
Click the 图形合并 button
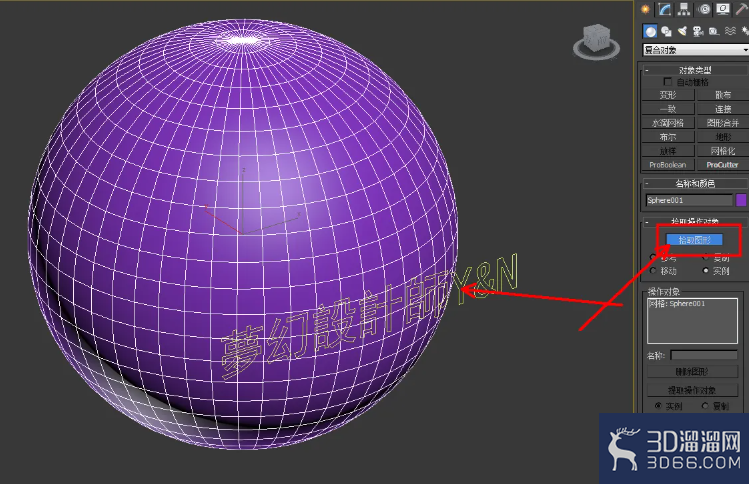point(723,123)
